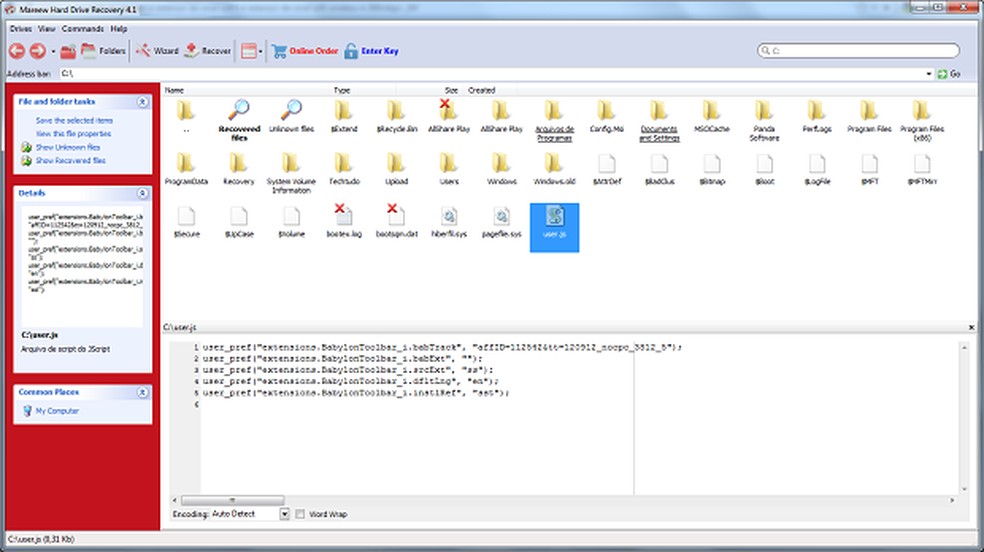
Task: Open the Help menu
Action: click(x=119, y=29)
